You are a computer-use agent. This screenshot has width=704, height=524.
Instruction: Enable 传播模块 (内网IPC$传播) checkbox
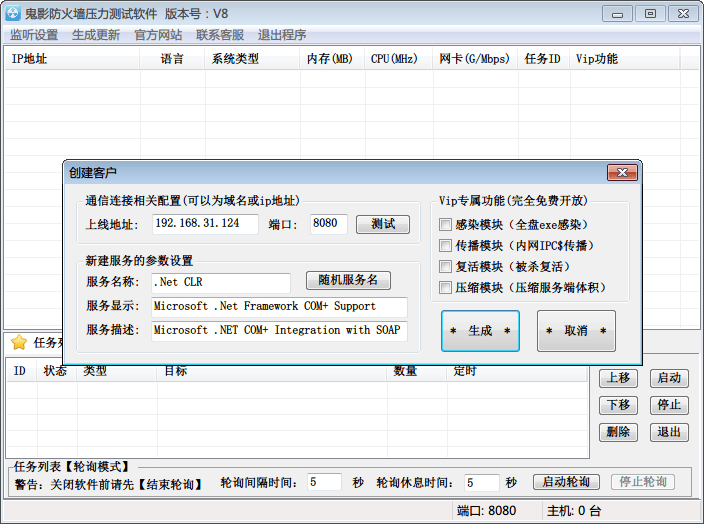445,245
